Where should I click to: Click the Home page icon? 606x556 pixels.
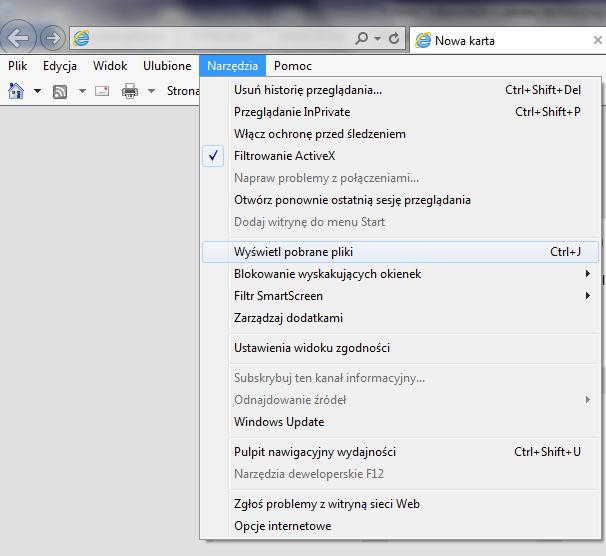pos(16,91)
